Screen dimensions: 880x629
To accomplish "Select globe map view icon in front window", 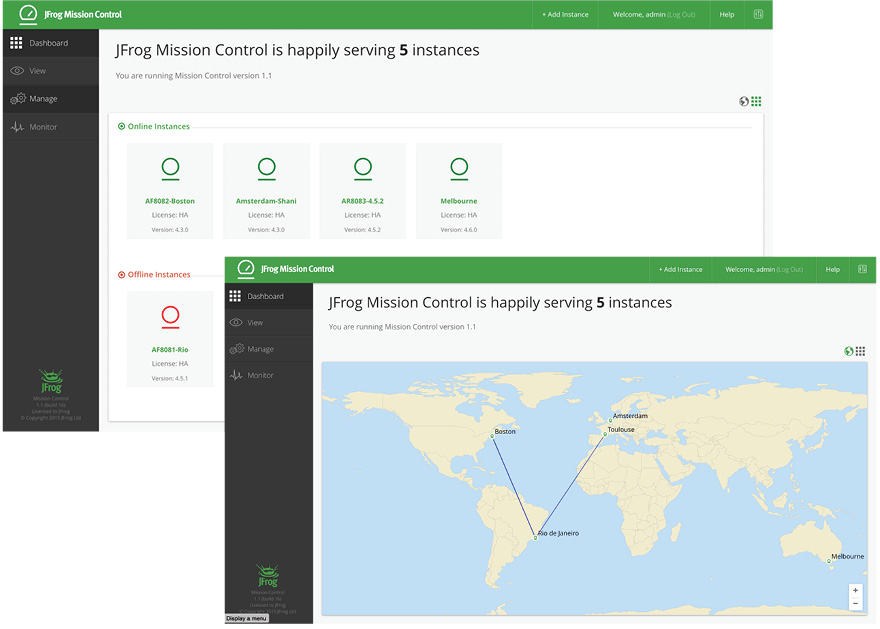I will pyautogui.click(x=849, y=351).
